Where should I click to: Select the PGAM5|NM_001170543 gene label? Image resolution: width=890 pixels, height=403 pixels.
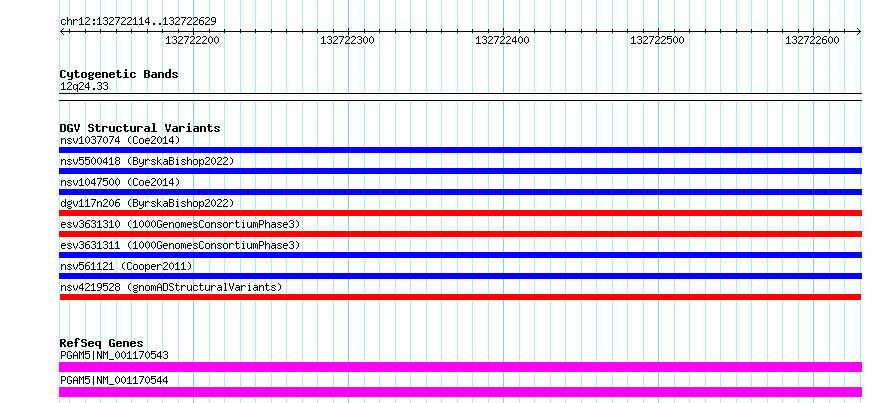114,355
